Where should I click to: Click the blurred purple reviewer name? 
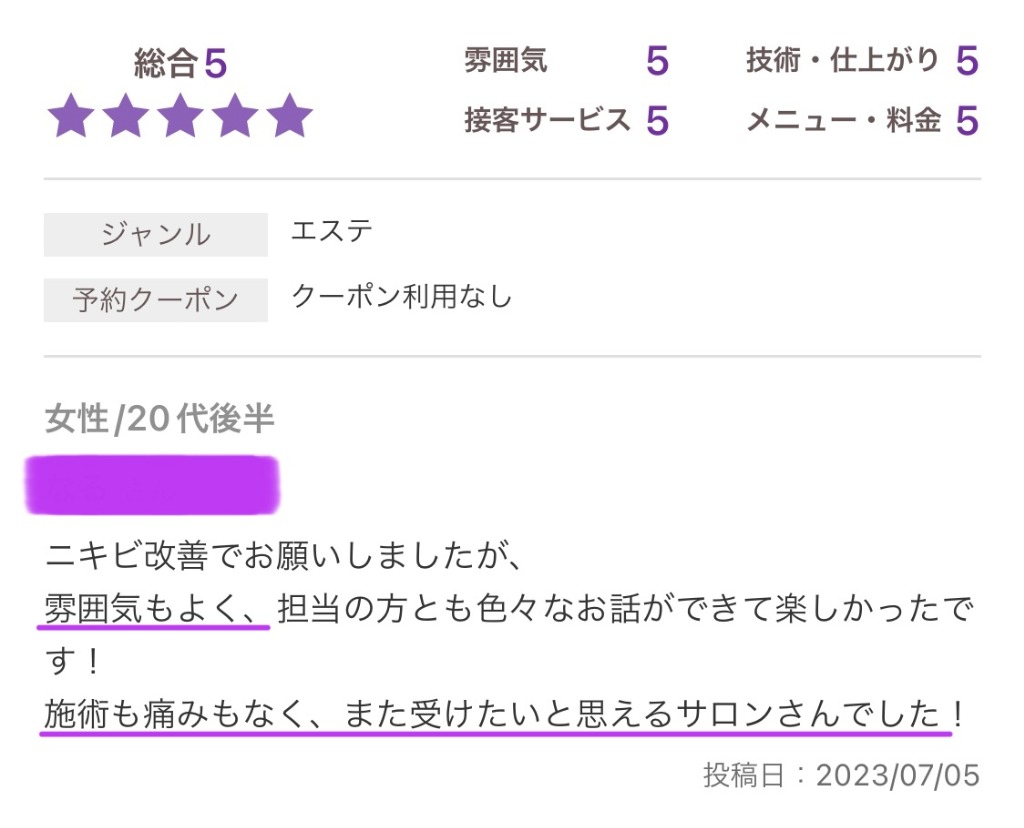pyautogui.click(x=152, y=486)
